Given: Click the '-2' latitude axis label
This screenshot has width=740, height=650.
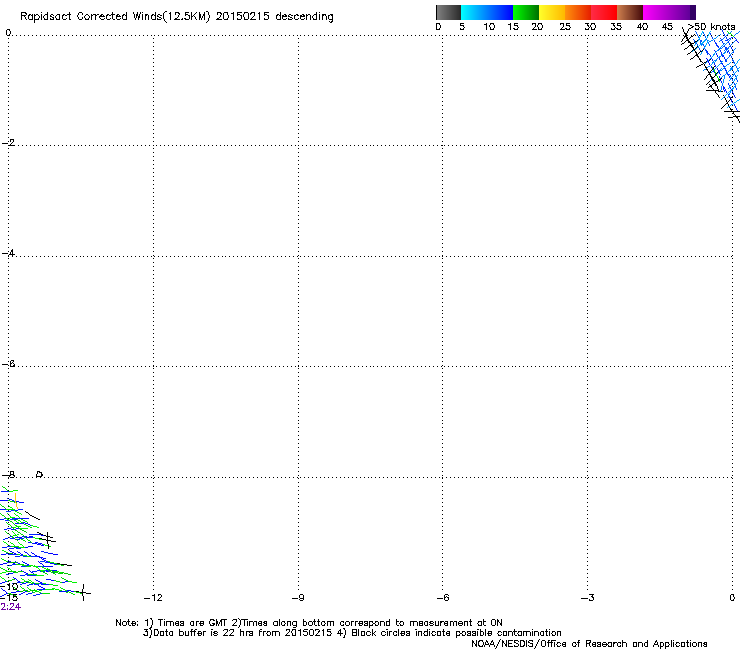Looking at the screenshot, I should (8, 143).
